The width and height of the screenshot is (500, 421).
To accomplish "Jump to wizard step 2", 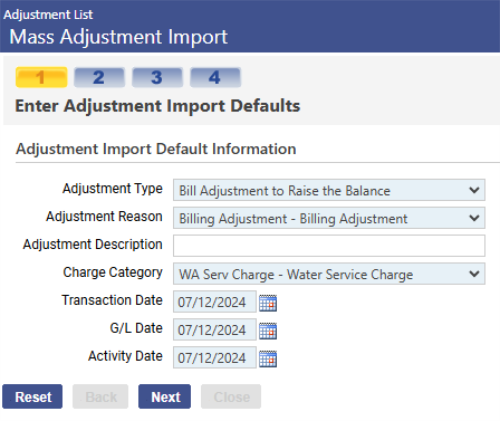I will [x=99, y=77].
